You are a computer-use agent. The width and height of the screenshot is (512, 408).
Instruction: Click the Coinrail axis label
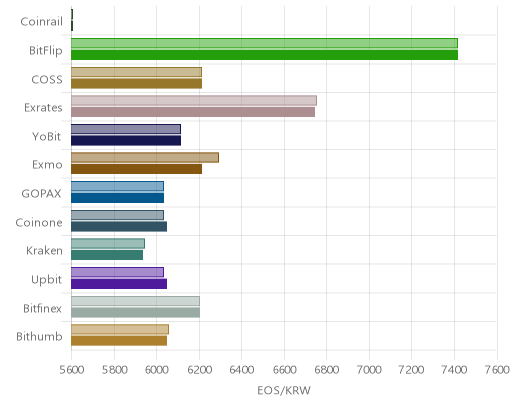point(41,21)
